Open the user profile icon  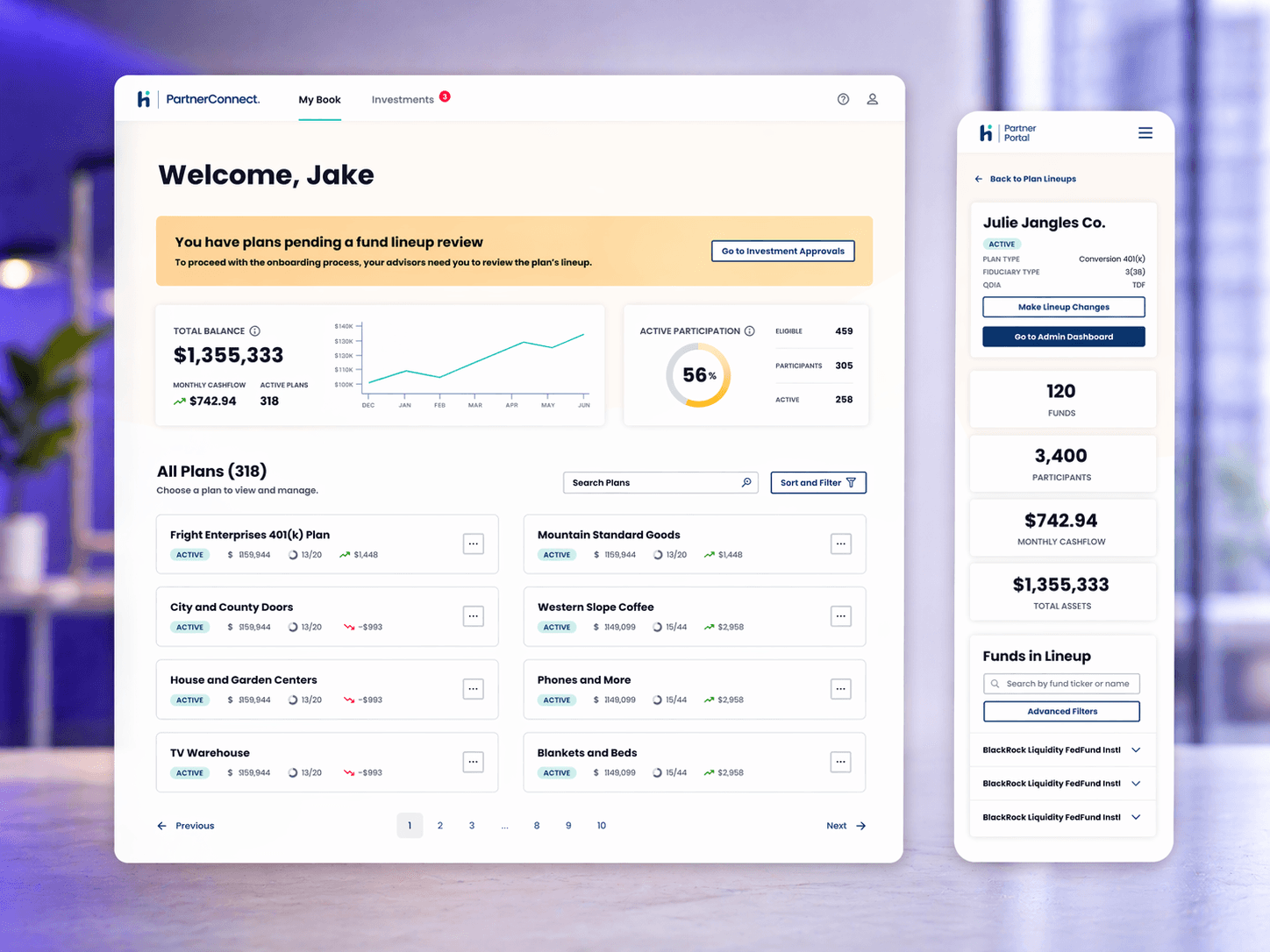(x=872, y=99)
